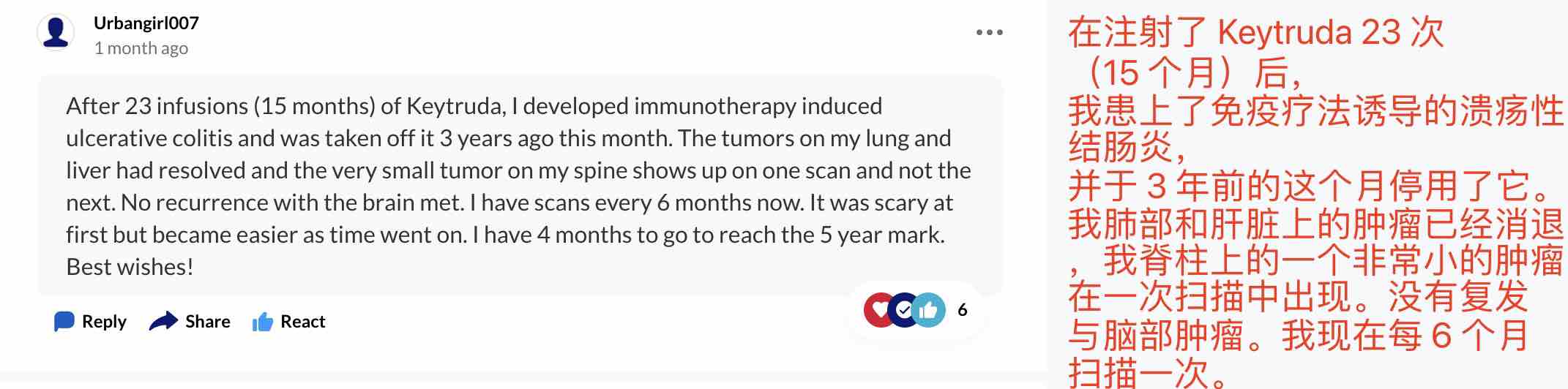This screenshot has height=389, width=1568.
Task: Click the light blue thumbs-up reaction badge
Action: [x=929, y=310]
